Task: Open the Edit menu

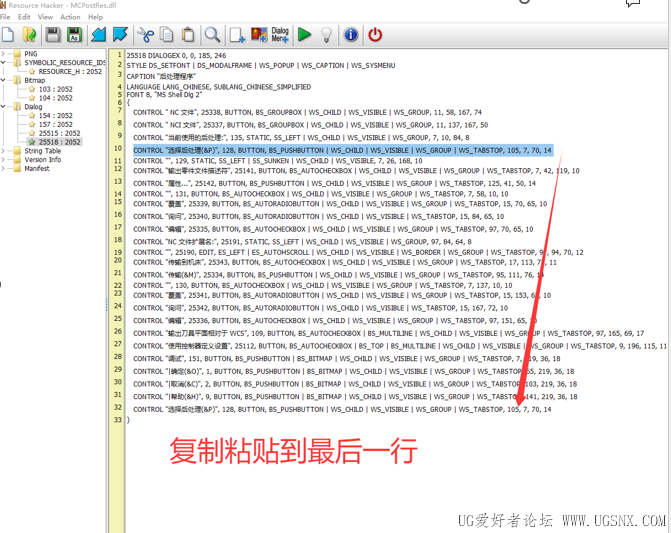Action: tap(24, 17)
